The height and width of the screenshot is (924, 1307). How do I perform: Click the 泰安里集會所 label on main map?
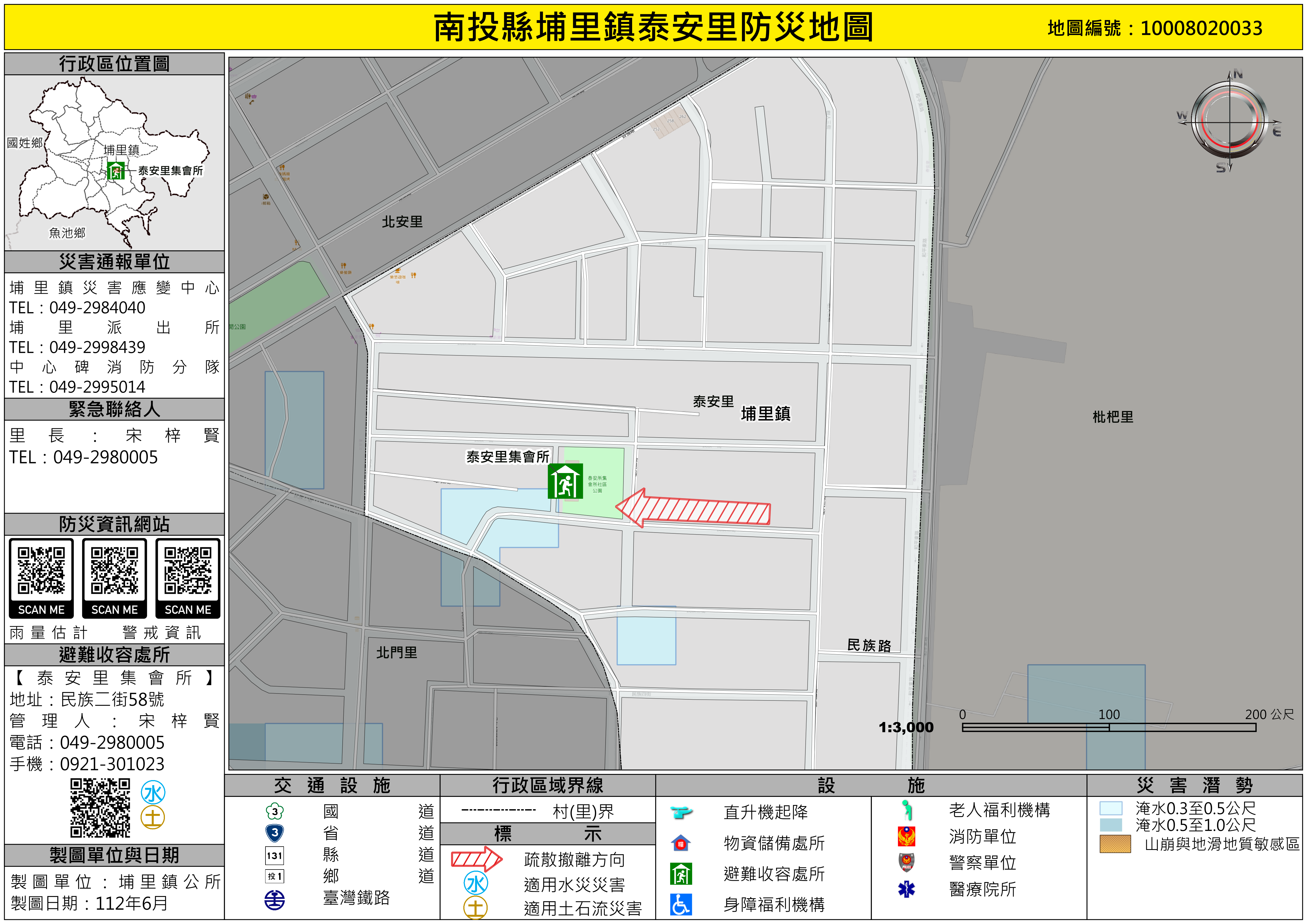508,457
